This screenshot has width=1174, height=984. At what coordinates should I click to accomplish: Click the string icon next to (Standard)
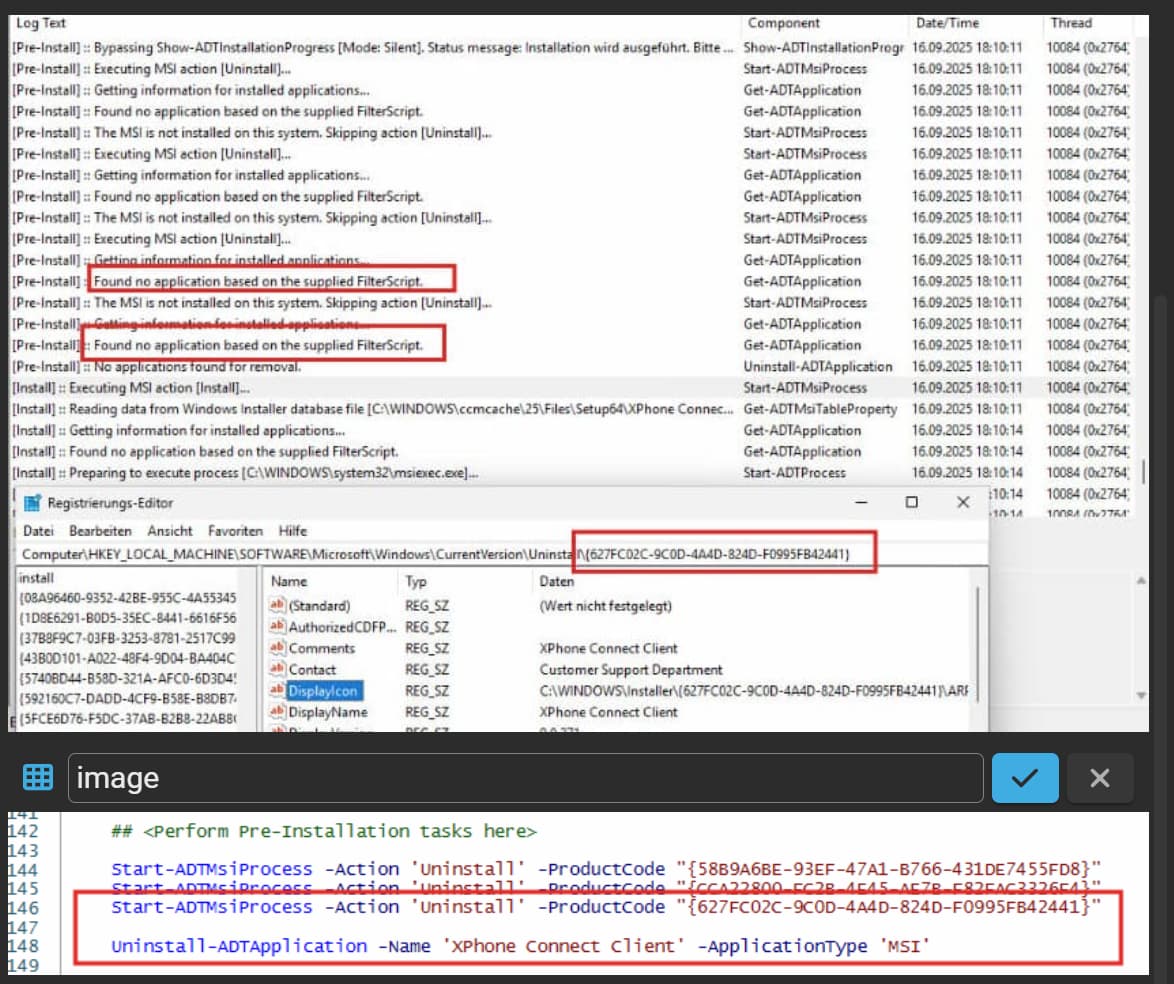(277, 605)
